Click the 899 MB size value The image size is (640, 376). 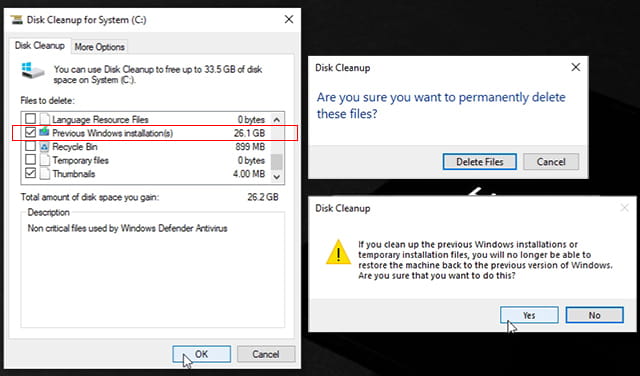(250, 147)
